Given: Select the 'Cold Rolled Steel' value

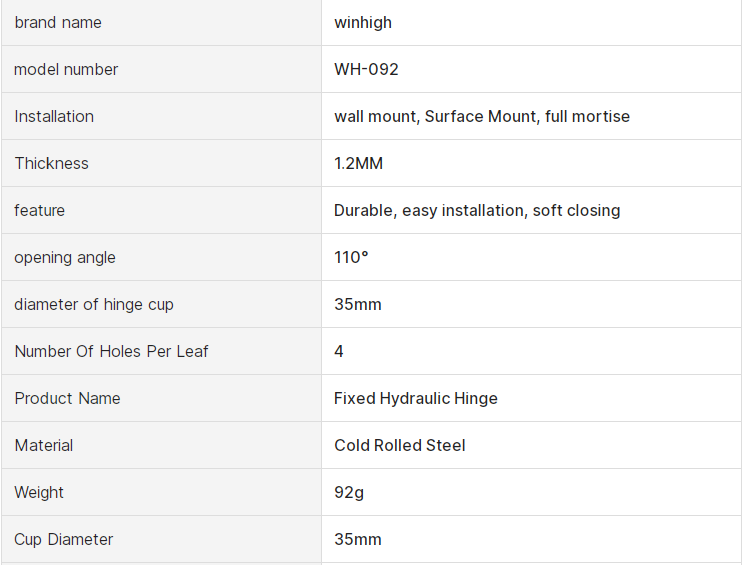Looking at the screenshot, I should click(x=400, y=445).
